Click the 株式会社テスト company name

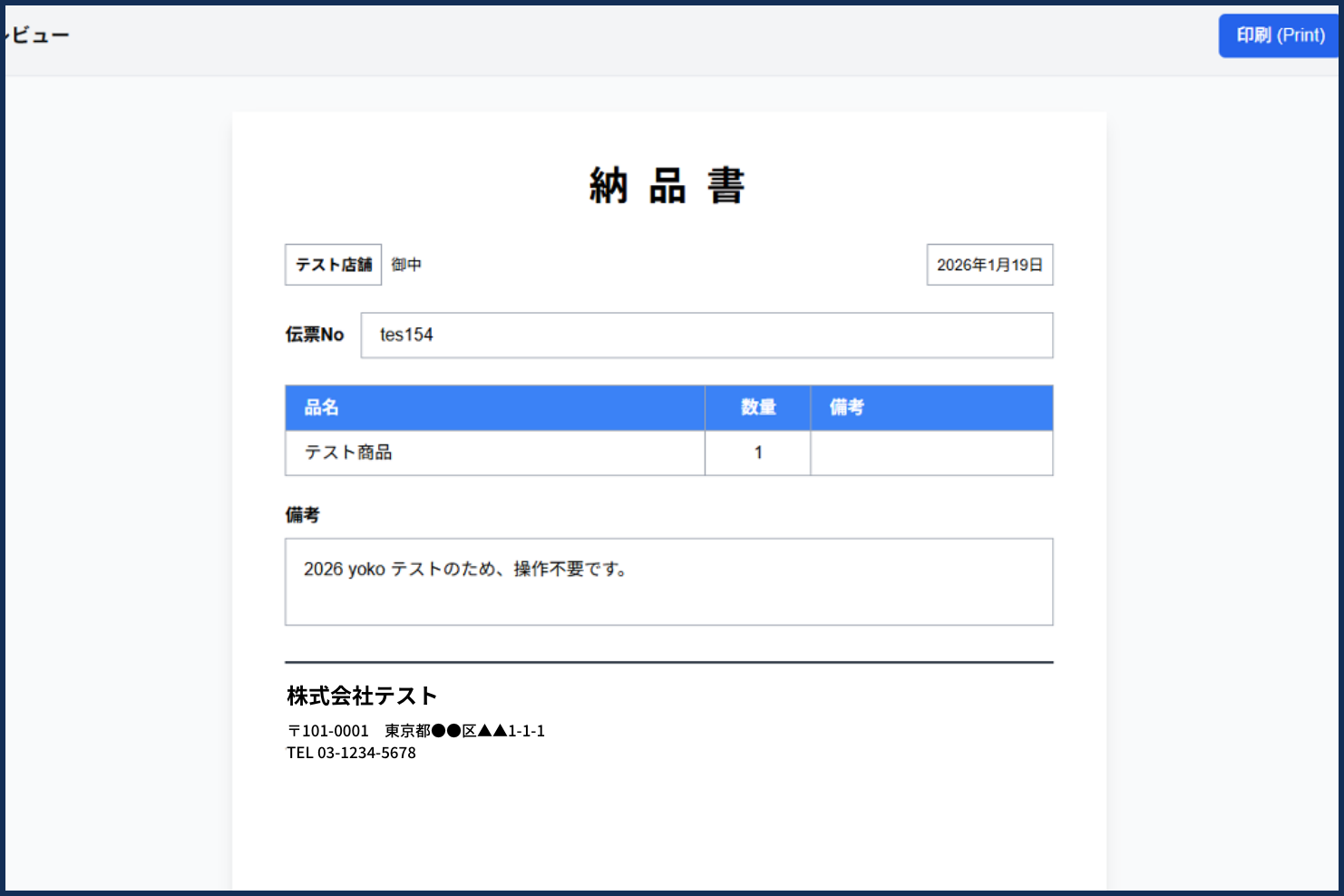[x=362, y=696]
